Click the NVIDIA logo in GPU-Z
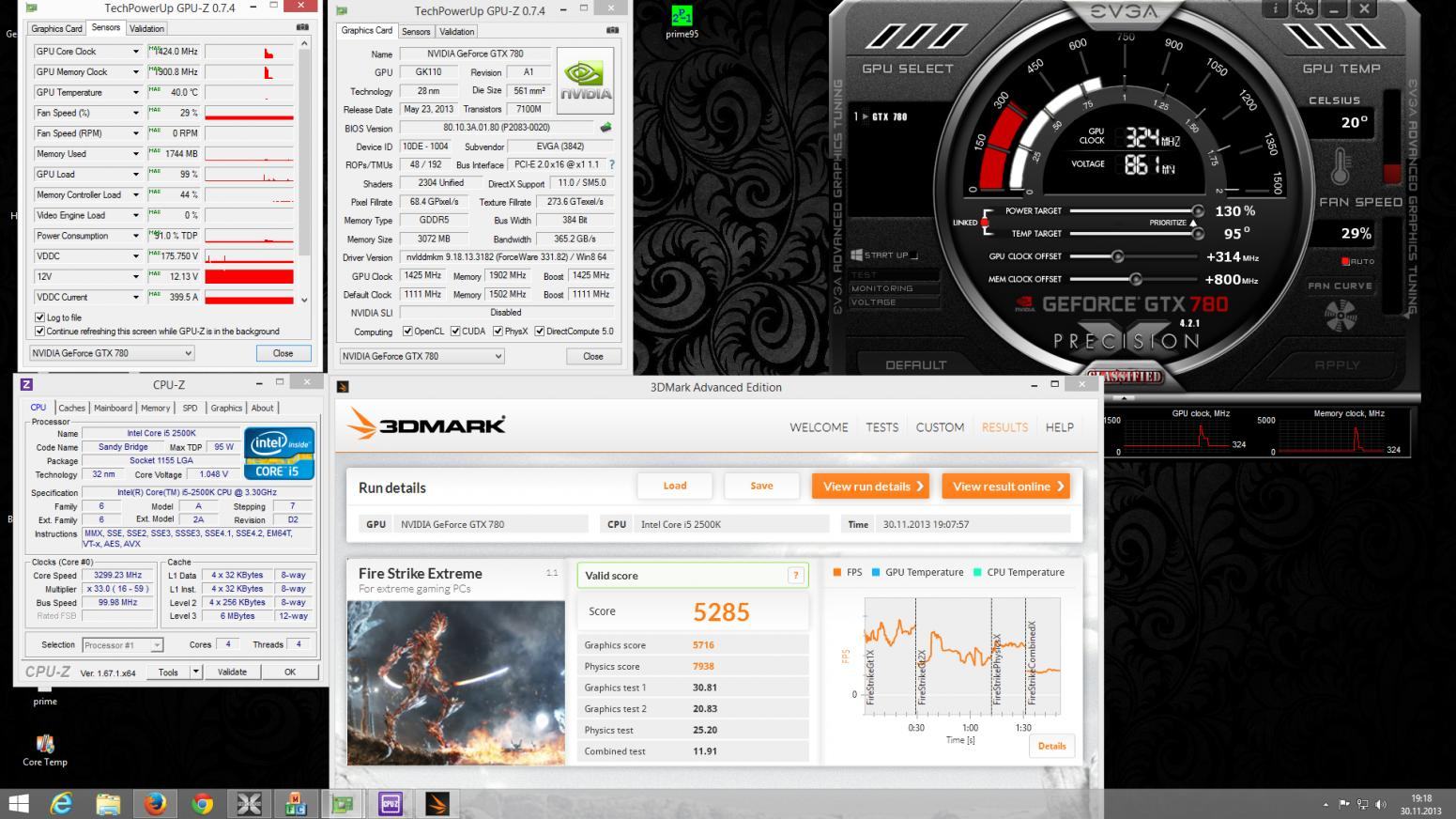1456x819 pixels. [x=585, y=81]
